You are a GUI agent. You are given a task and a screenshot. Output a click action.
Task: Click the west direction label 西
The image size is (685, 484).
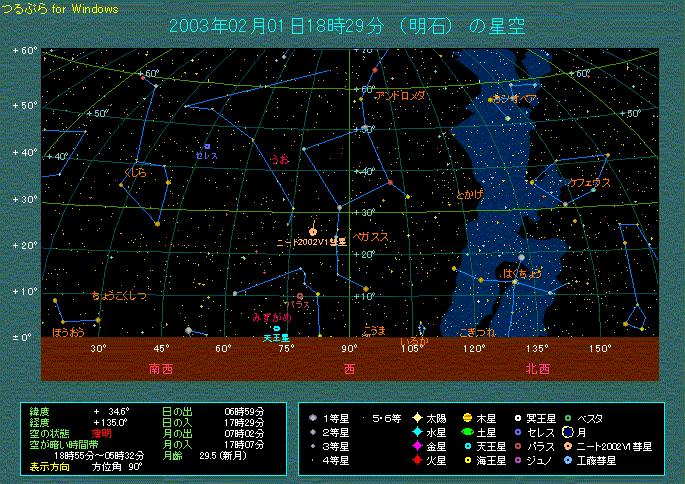tap(349, 368)
